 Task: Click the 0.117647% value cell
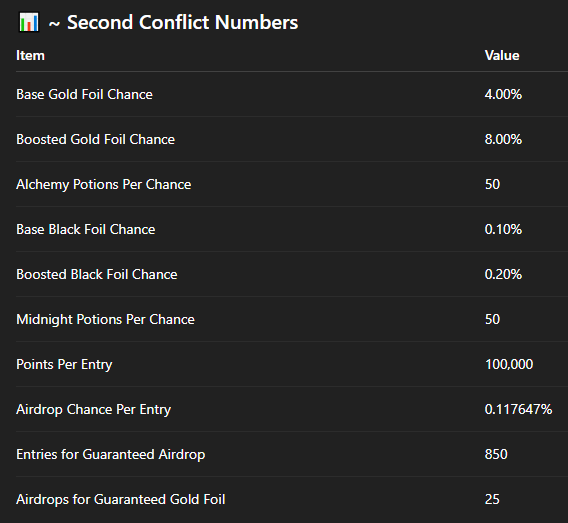point(518,409)
